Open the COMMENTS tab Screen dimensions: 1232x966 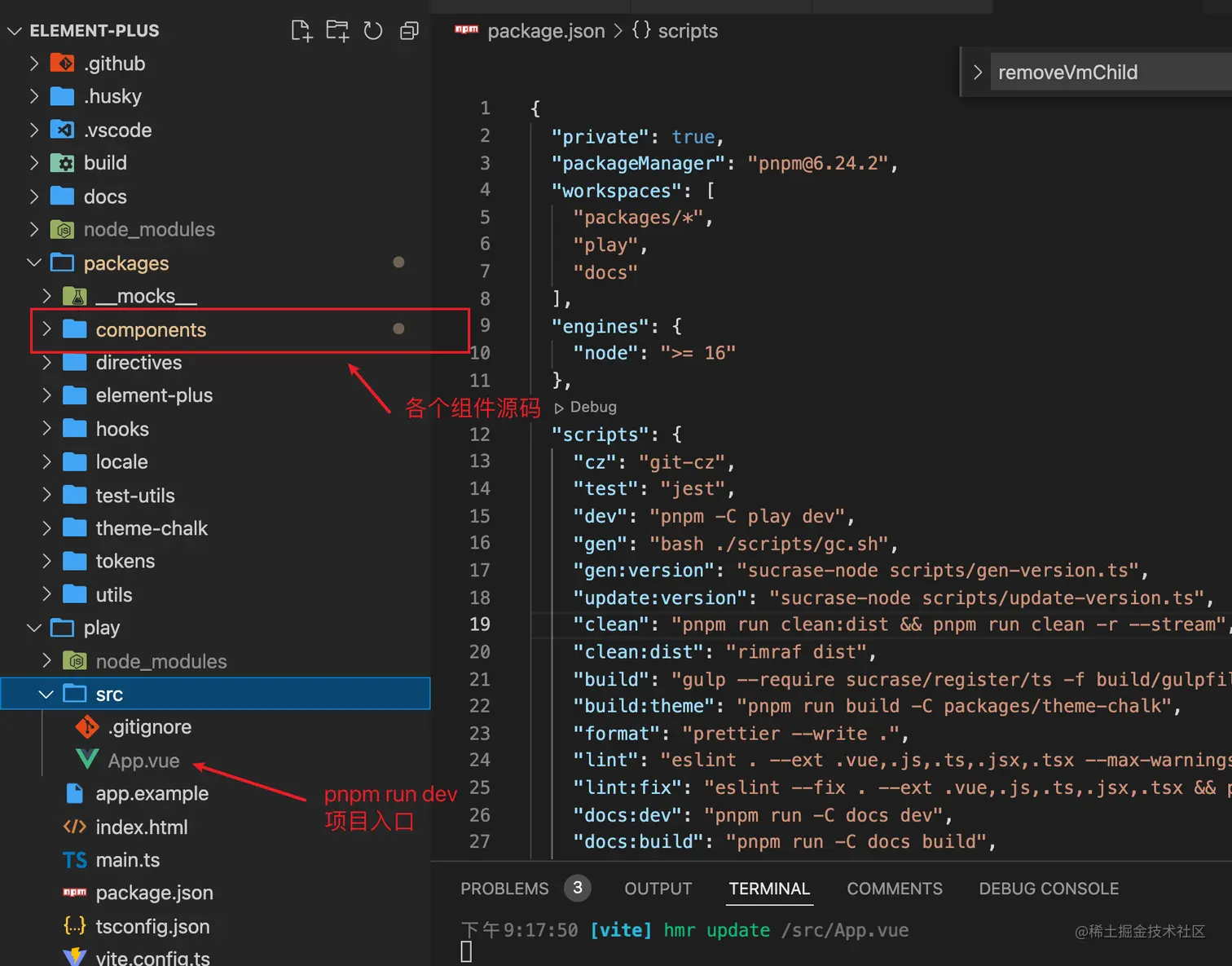coord(895,889)
